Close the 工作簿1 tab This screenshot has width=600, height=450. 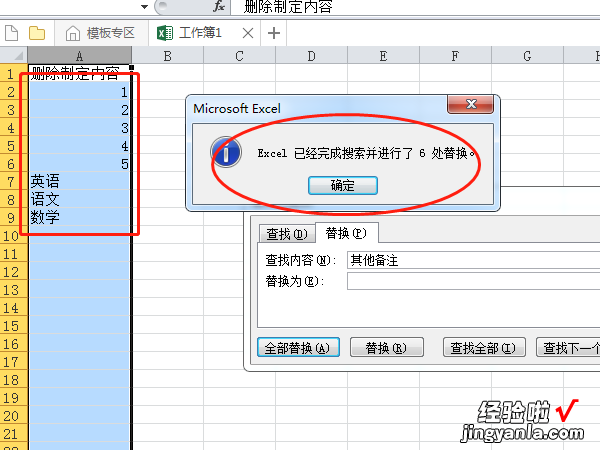coord(248,33)
